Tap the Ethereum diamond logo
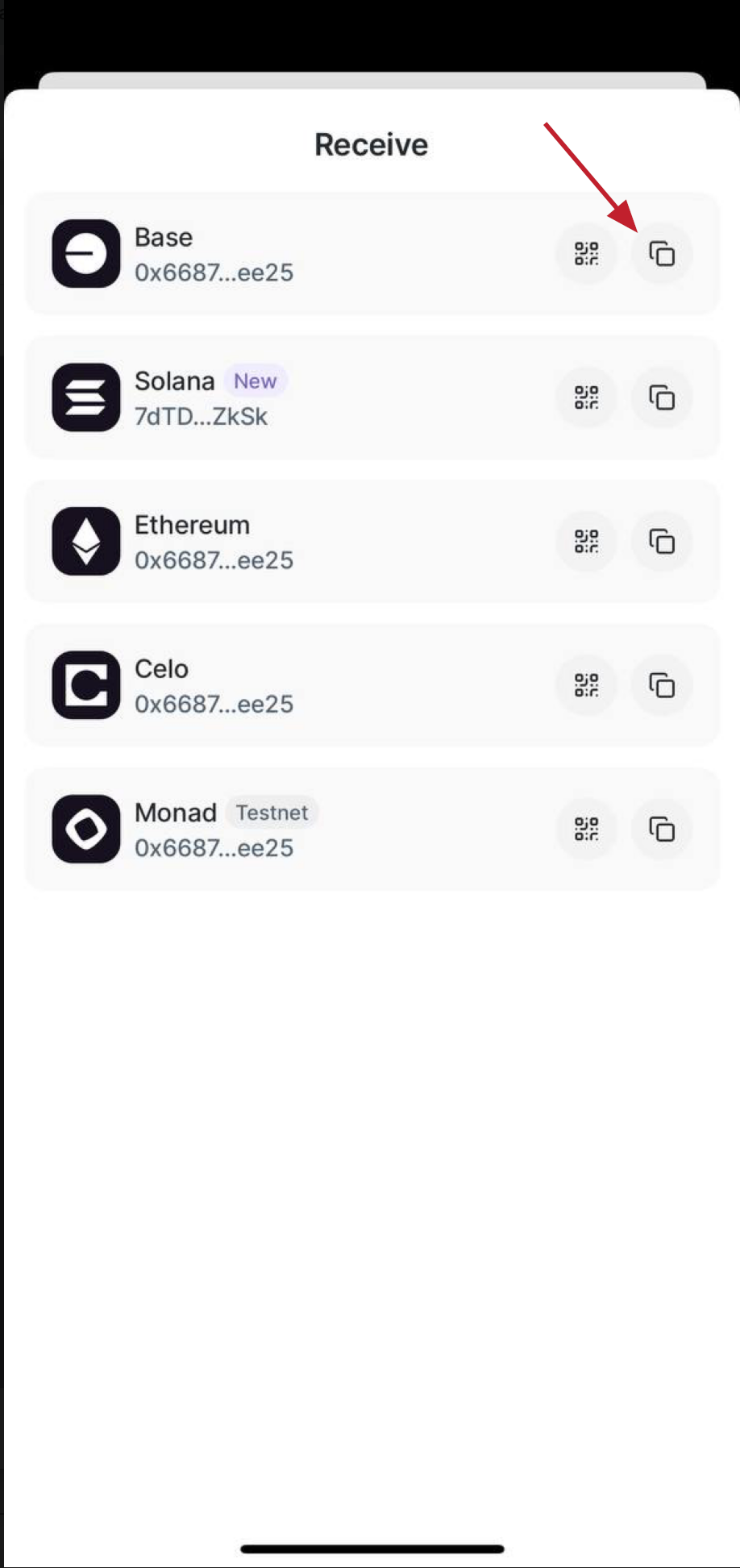 [86, 541]
